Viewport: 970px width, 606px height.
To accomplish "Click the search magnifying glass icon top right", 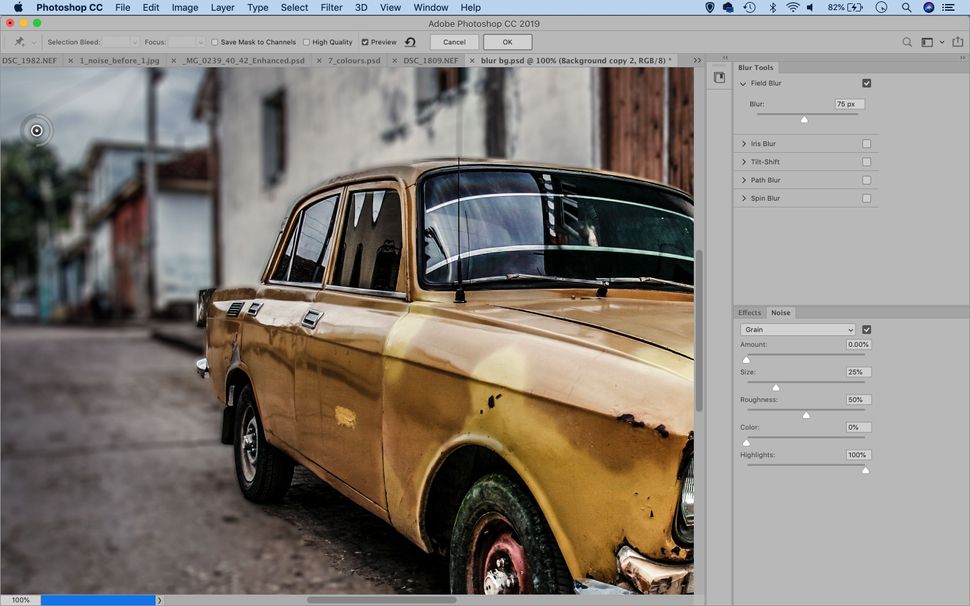I will [x=907, y=42].
